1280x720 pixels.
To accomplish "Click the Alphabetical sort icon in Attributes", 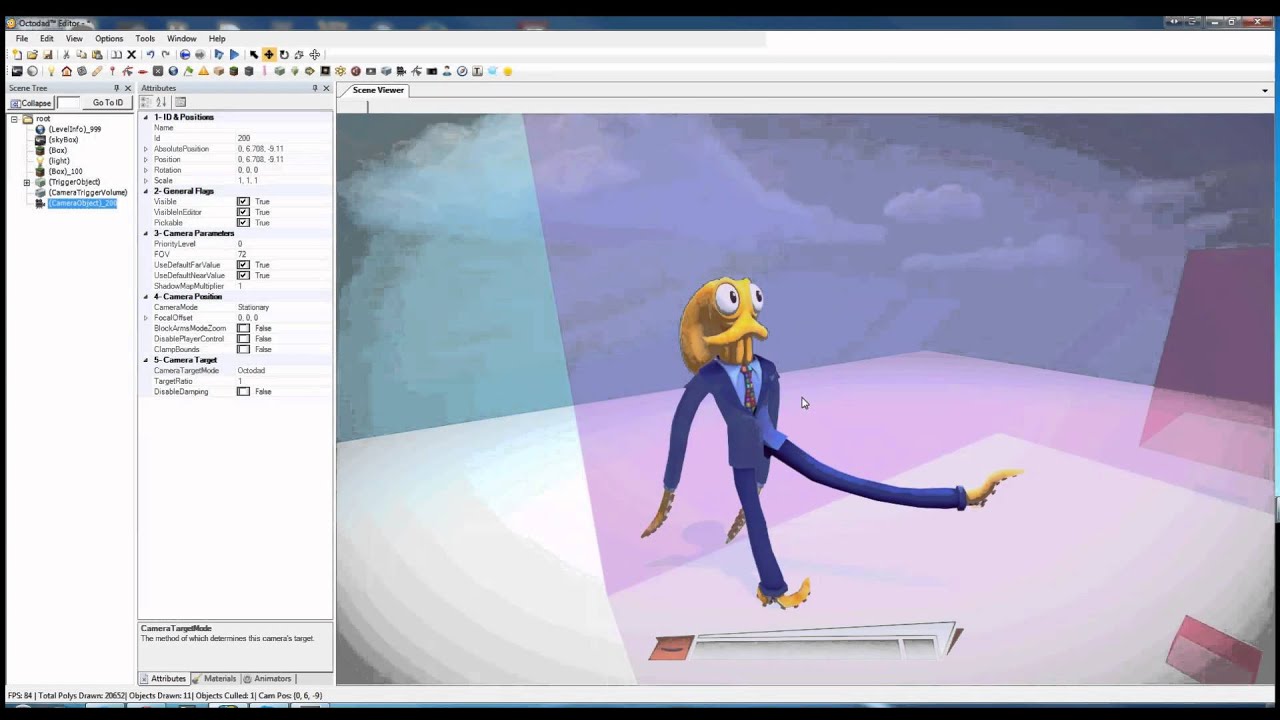I will (x=161, y=102).
